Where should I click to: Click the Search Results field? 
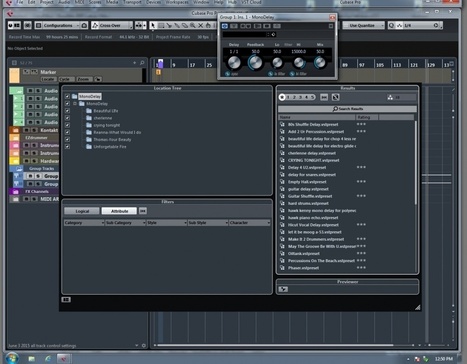347,109
